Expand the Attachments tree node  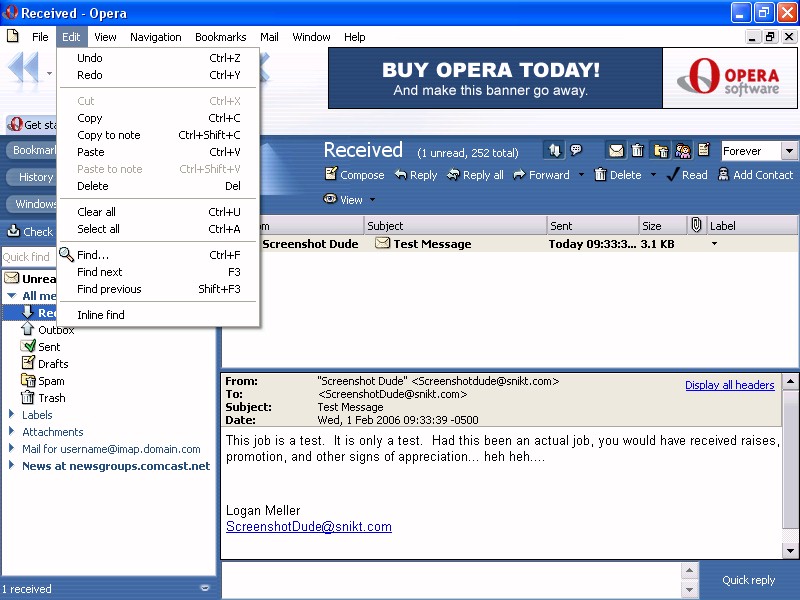[x=11, y=431]
